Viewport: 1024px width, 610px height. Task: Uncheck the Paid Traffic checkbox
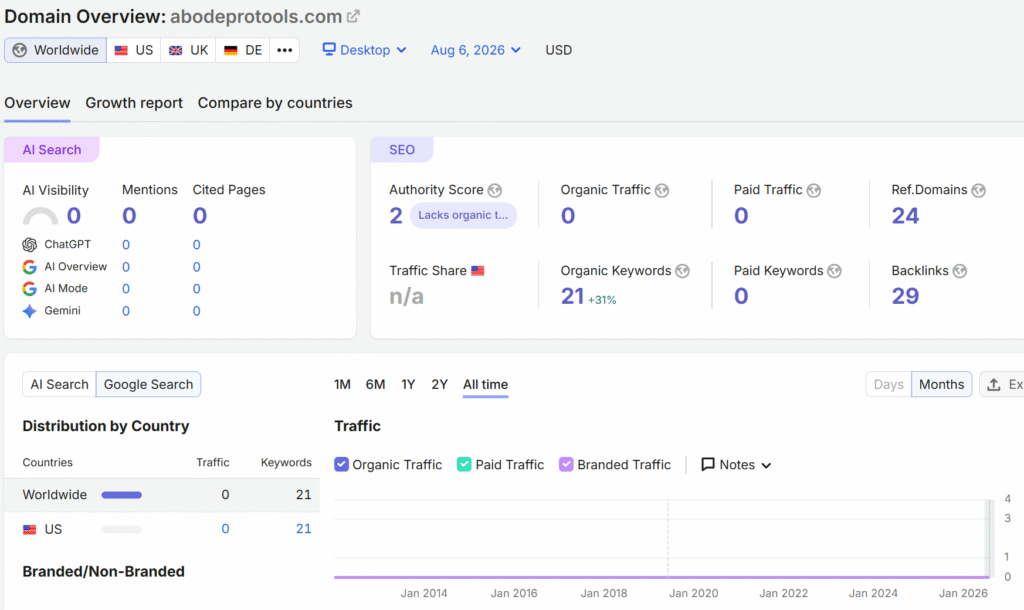[x=464, y=464]
